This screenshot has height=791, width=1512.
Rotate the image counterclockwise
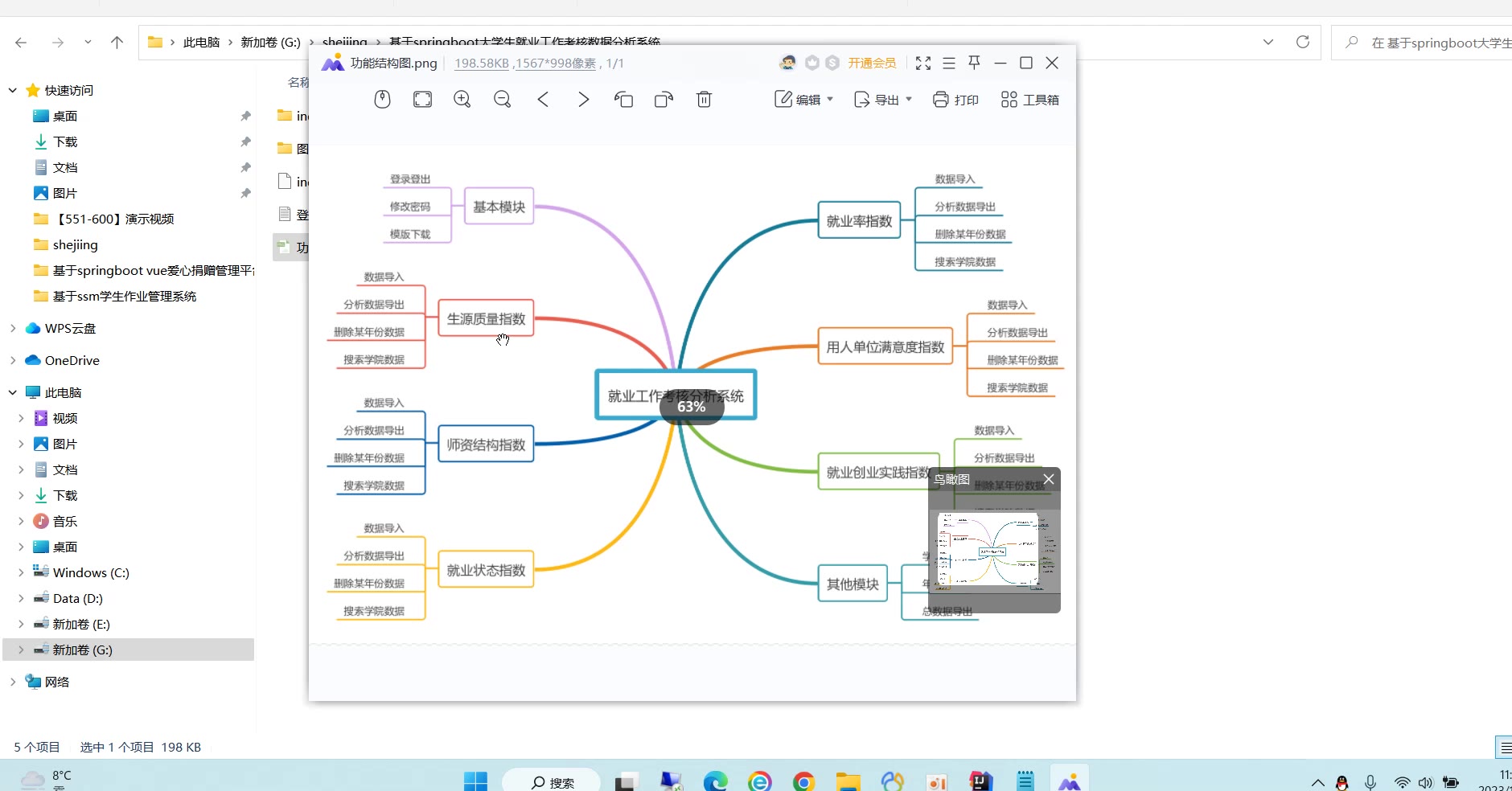(624, 100)
